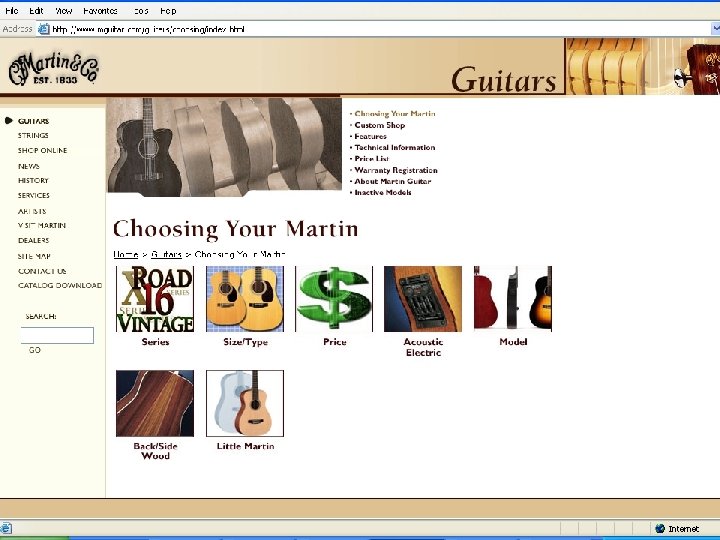Open the Inactive Models link
Image resolution: width=720 pixels, height=540 pixels.
(x=383, y=192)
